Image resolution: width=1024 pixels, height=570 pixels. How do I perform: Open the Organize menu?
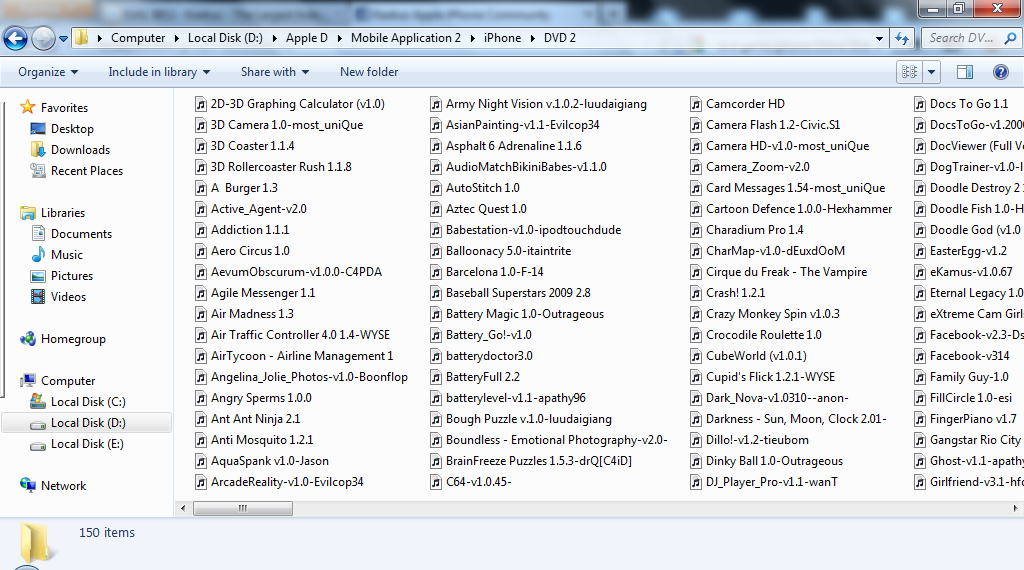click(x=48, y=72)
